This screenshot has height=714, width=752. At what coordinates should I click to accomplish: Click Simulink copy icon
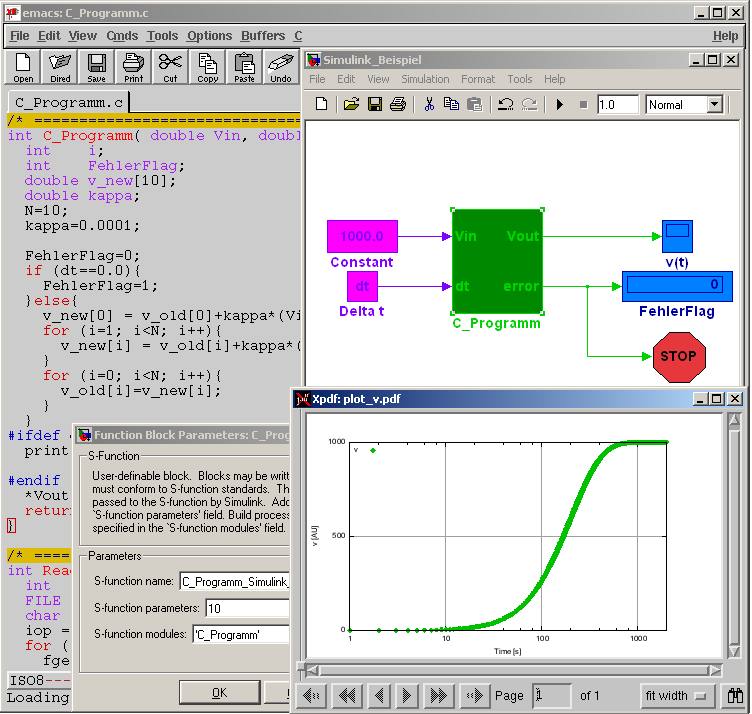[451, 104]
